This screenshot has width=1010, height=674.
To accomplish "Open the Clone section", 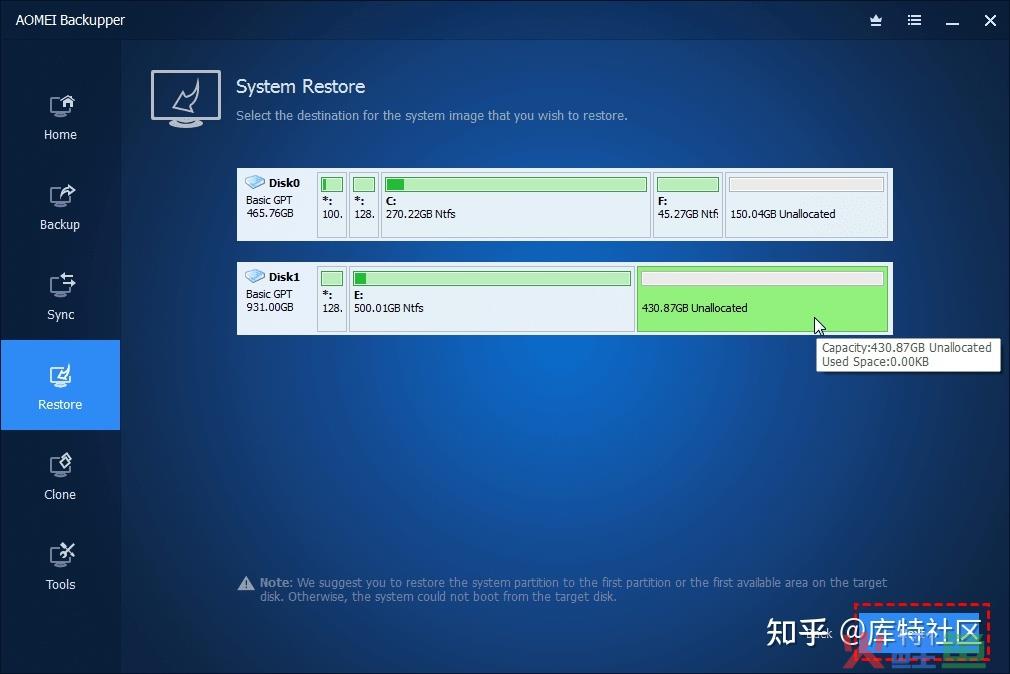I will tap(60, 477).
